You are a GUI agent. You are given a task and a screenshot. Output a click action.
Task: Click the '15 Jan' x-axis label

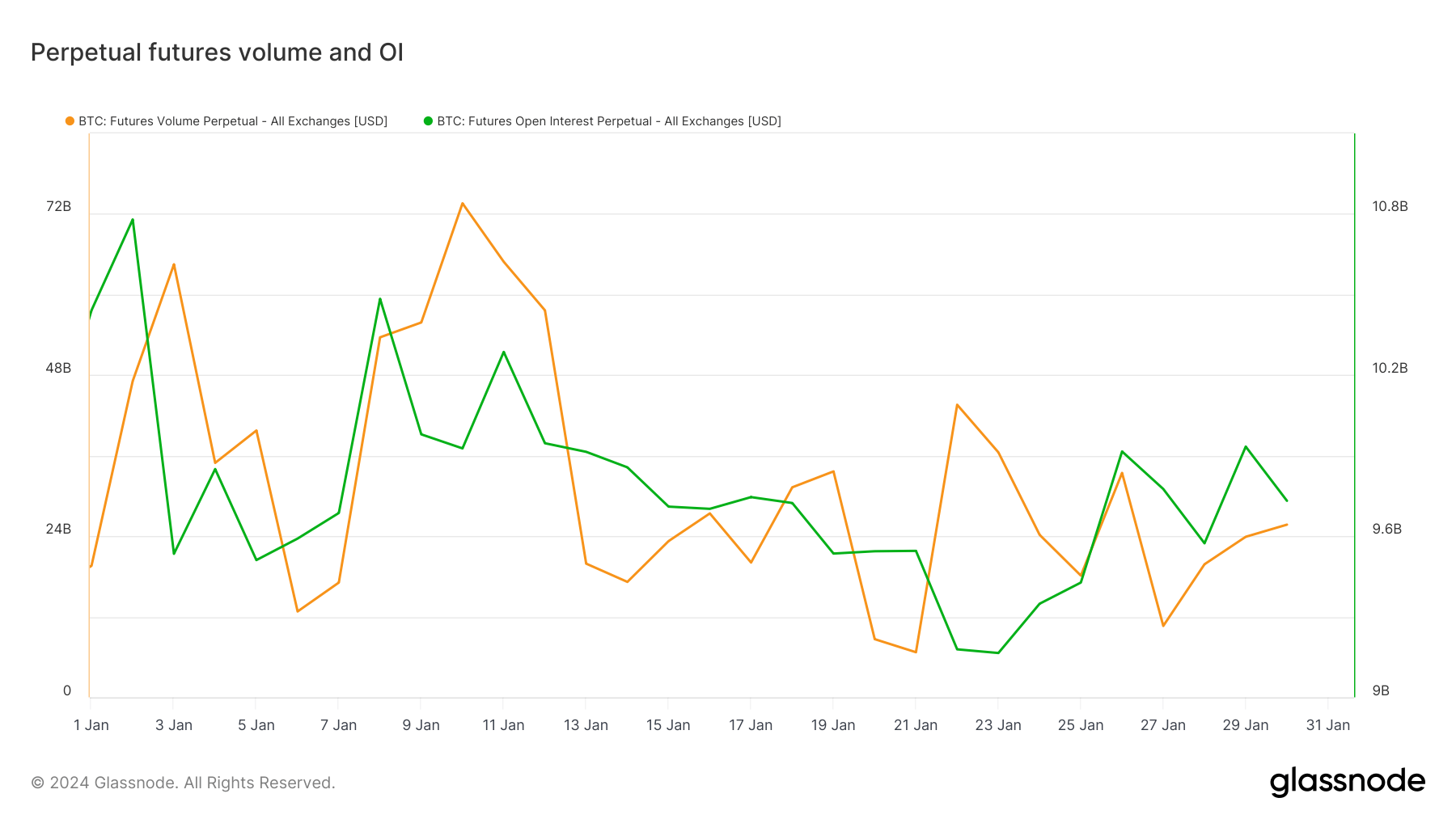[668, 725]
